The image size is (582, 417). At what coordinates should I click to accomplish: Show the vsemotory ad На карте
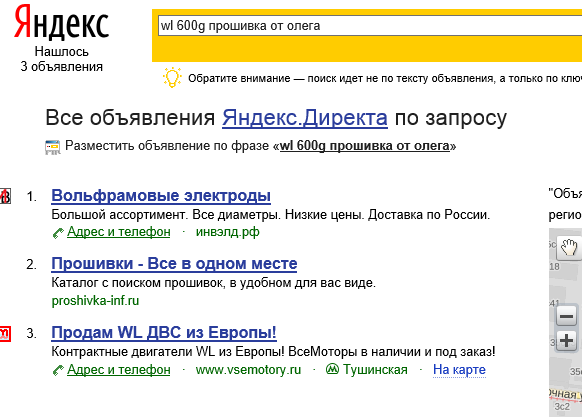459,370
